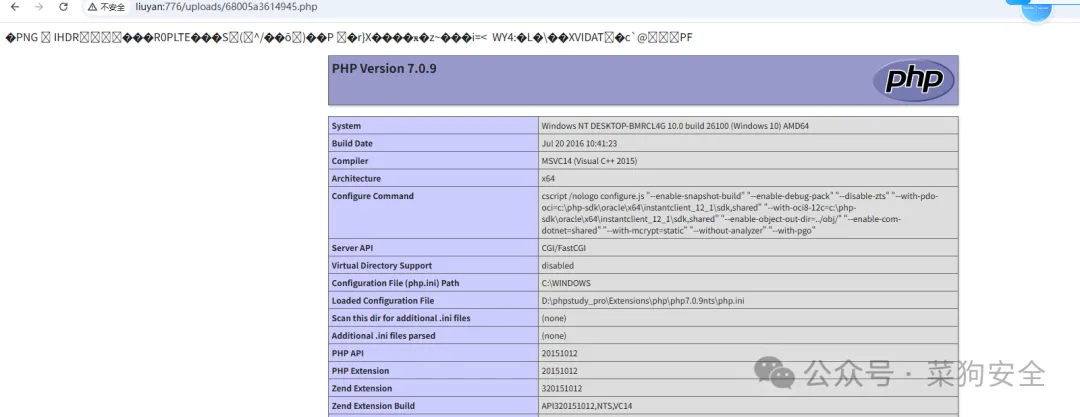Reload the current page

pos(64,7)
